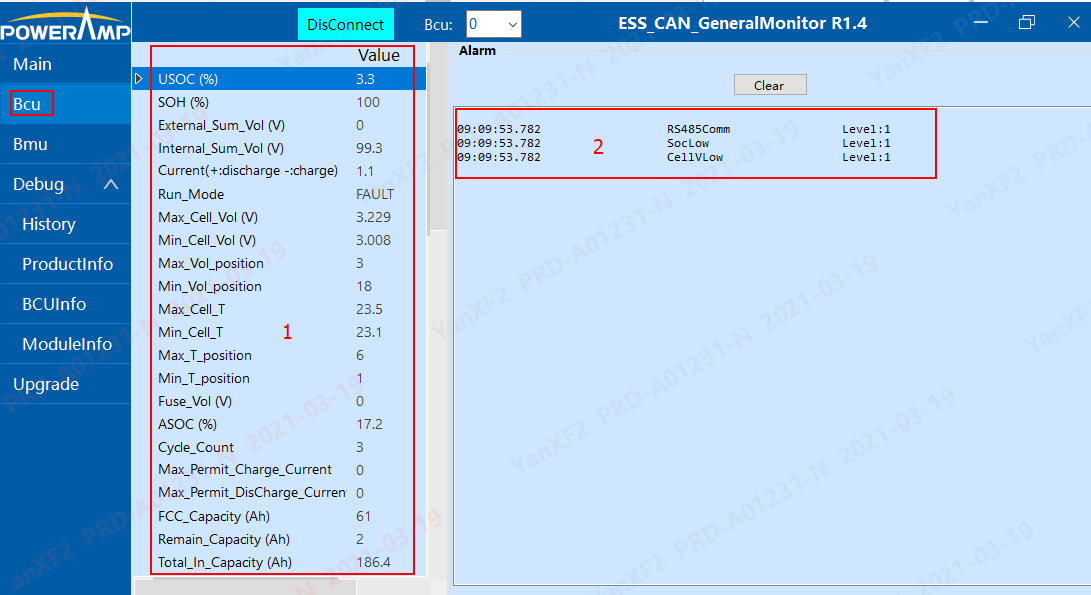Screen dimensions: 1091x595
Task: Switch to the Bcu page
Action: (65, 104)
